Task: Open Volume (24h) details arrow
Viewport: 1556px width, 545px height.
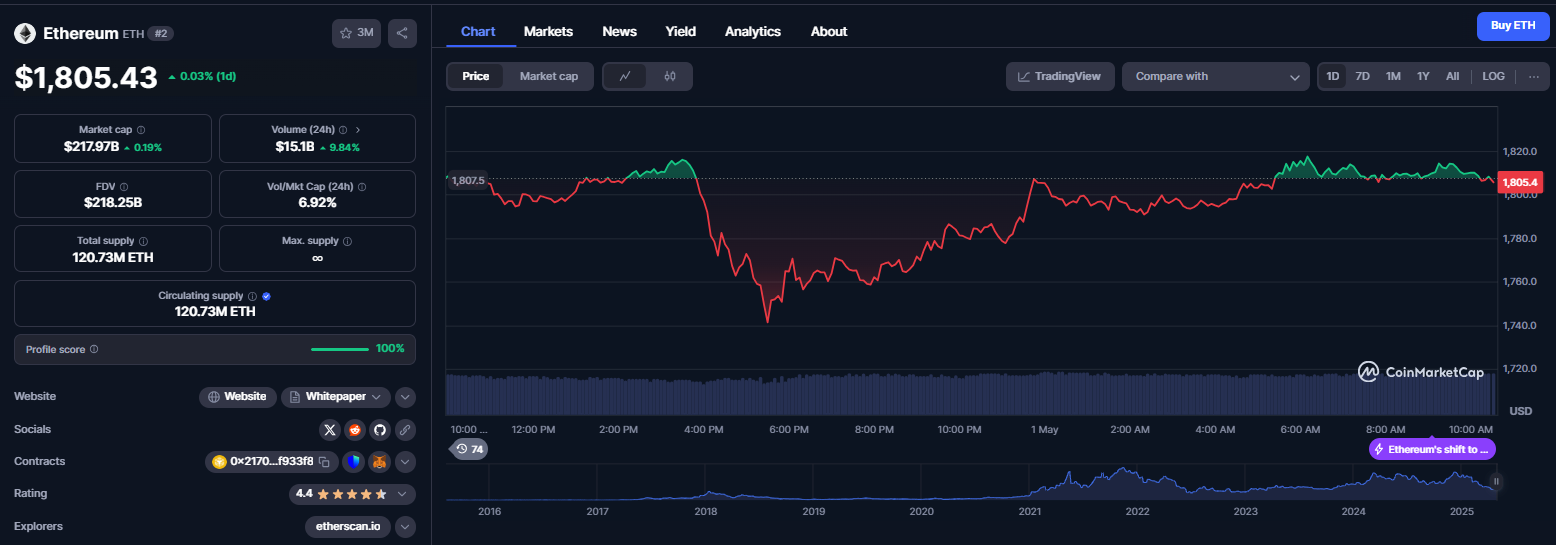Action: [358, 130]
